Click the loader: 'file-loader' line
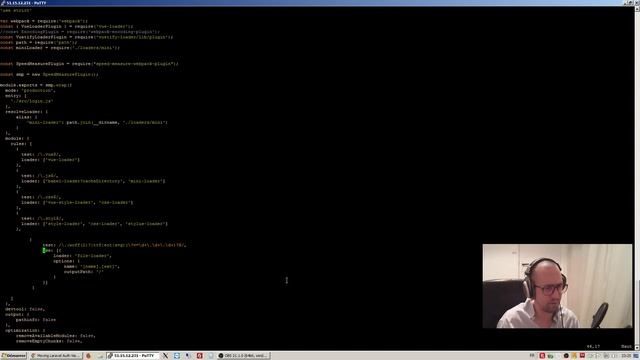 [82, 256]
